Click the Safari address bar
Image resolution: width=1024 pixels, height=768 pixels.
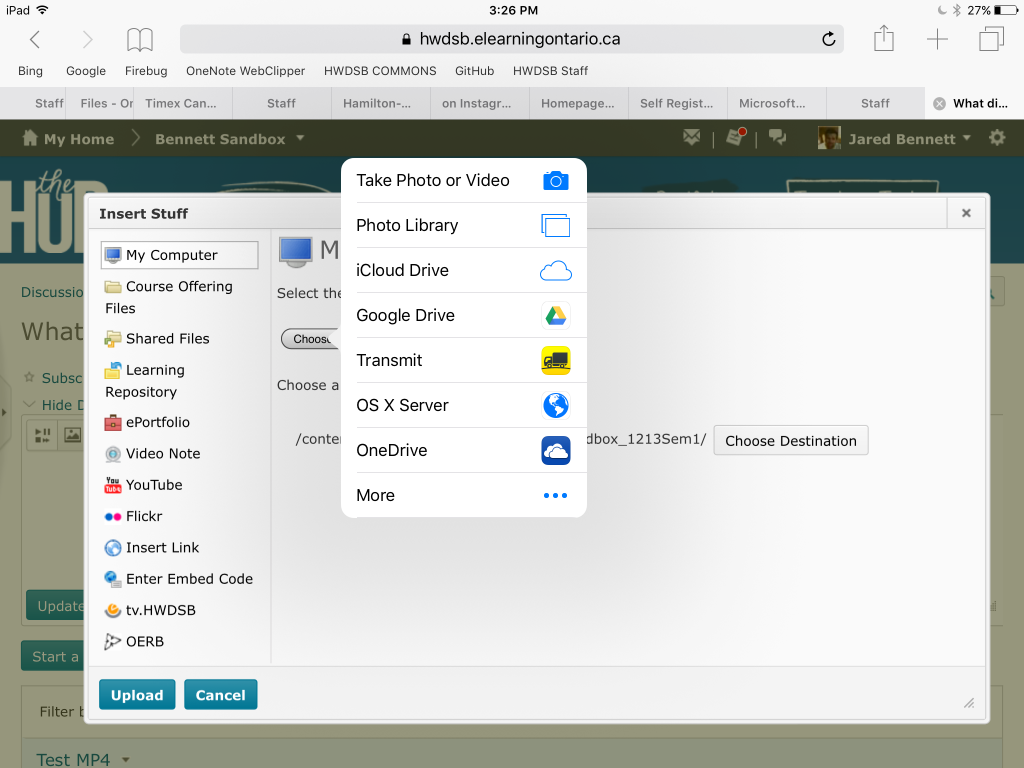pos(511,38)
